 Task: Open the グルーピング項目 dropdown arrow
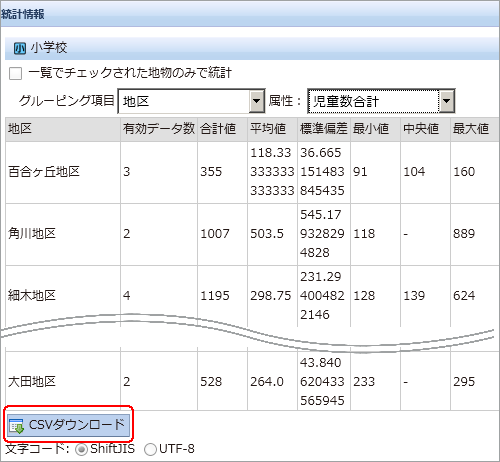pyautogui.click(x=256, y=101)
